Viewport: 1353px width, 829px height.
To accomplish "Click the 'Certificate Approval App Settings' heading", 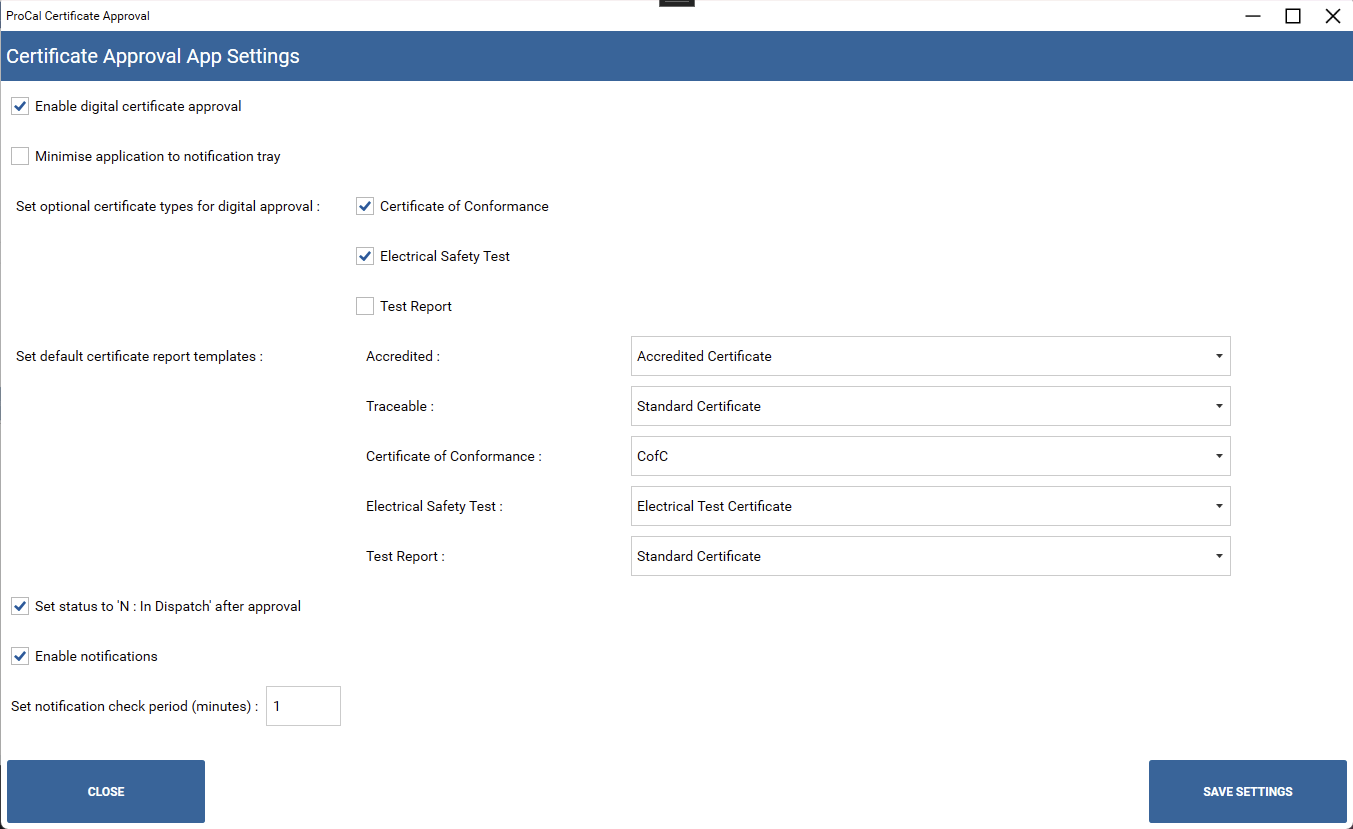I will click(x=153, y=56).
